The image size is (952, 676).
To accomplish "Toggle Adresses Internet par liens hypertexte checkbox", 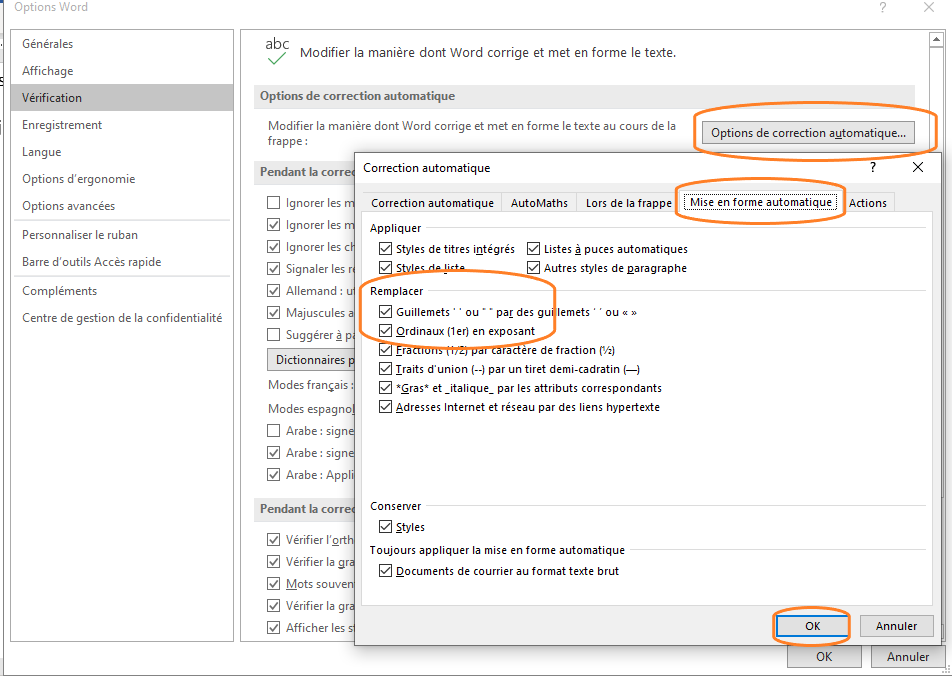I will coord(385,407).
